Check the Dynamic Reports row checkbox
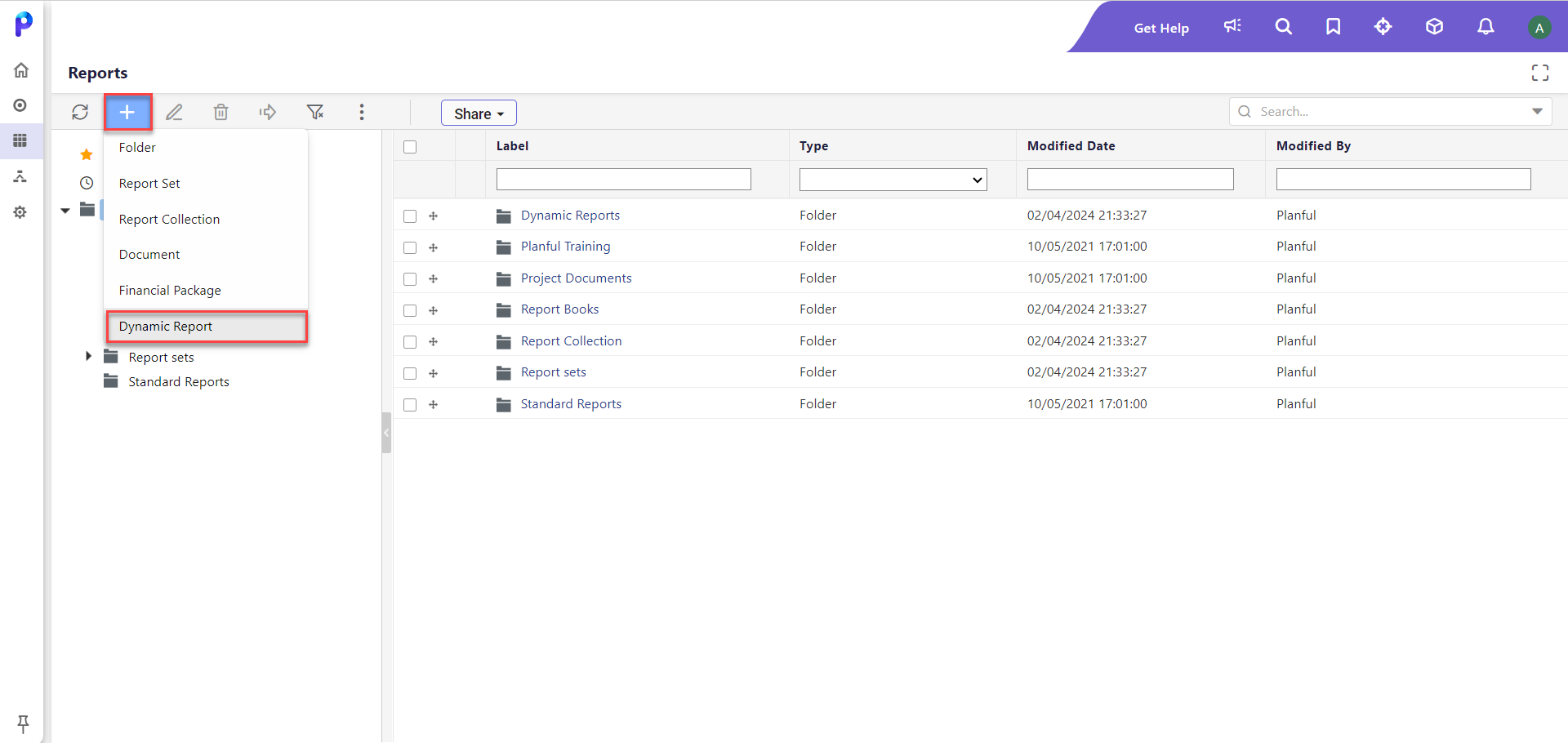Viewport: 1568px width, 743px height. (x=410, y=216)
